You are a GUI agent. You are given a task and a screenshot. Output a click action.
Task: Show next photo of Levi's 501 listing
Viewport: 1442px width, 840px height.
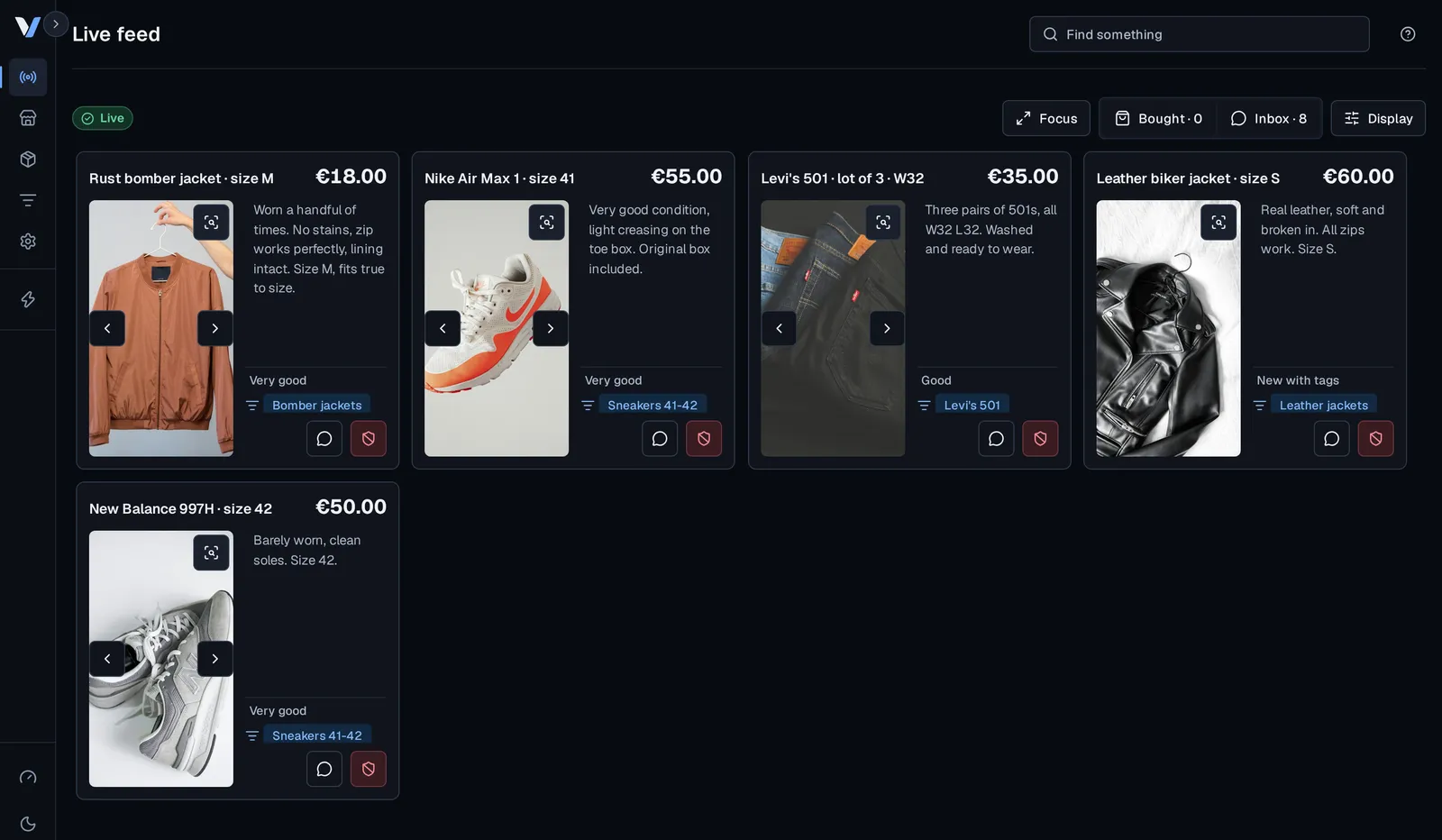click(887, 328)
